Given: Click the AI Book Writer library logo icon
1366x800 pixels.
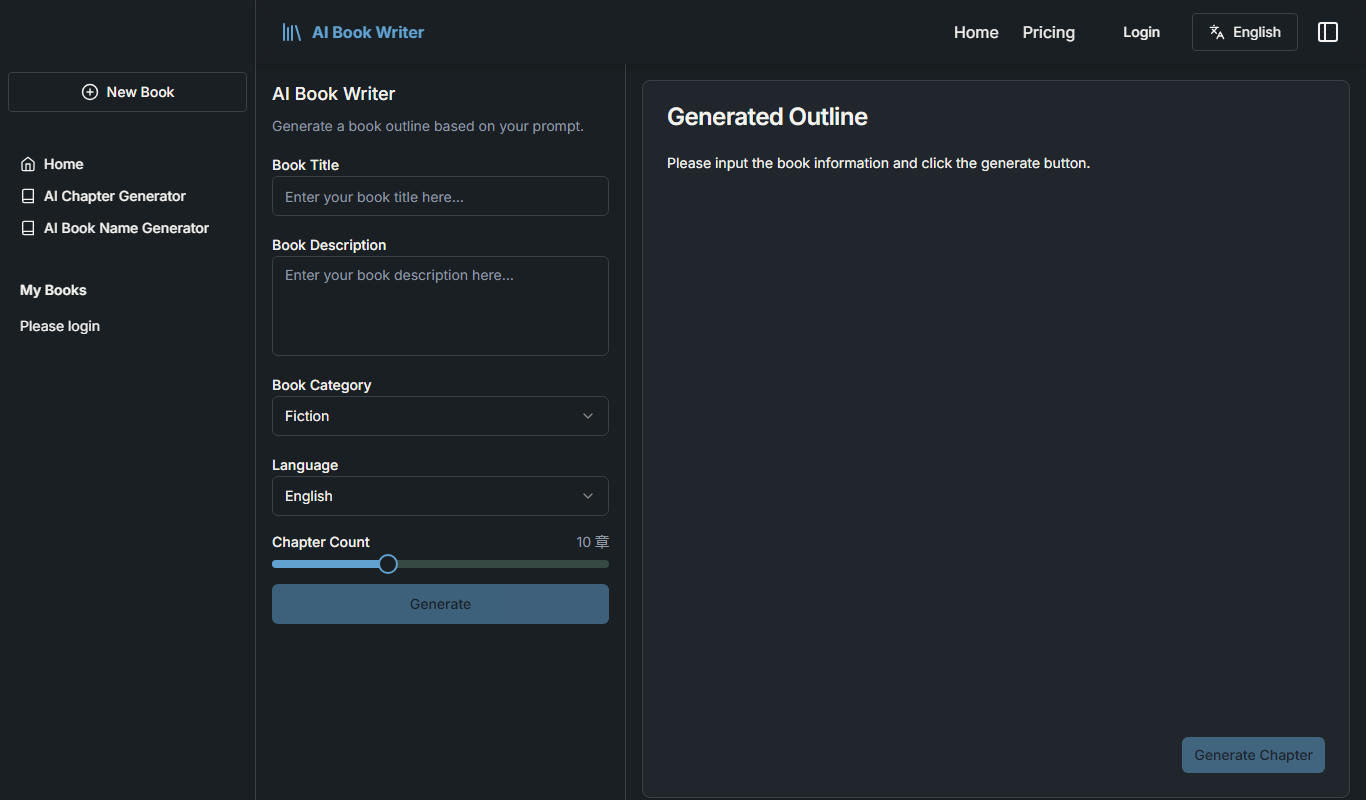Looking at the screenshot, I should [x=291, y=32].
